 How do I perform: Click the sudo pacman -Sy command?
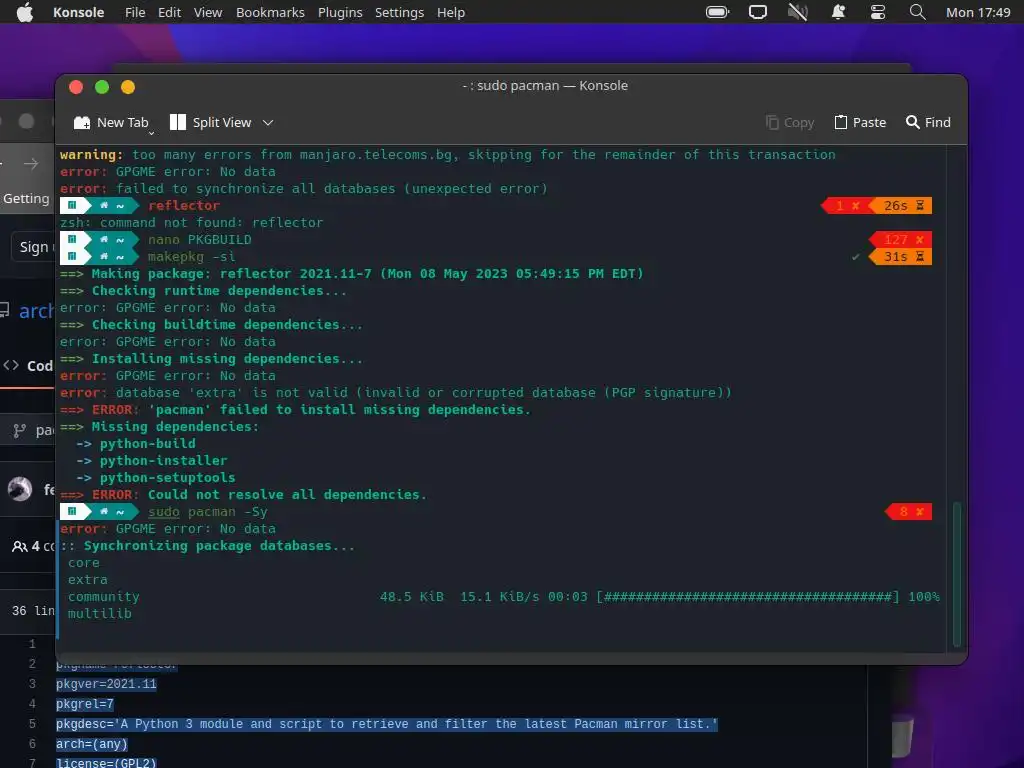(x=208, y=511)
